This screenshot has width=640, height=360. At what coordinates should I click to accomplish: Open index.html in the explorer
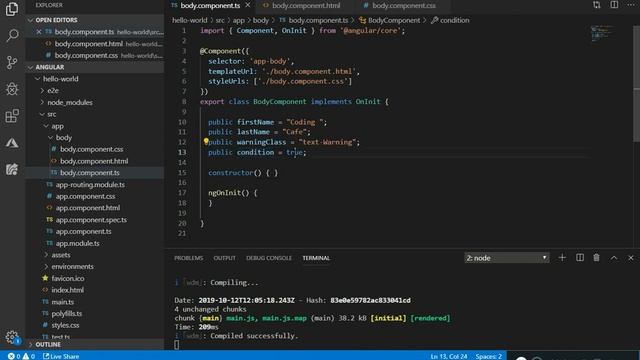pyautogui.click(x=67, y=290)
